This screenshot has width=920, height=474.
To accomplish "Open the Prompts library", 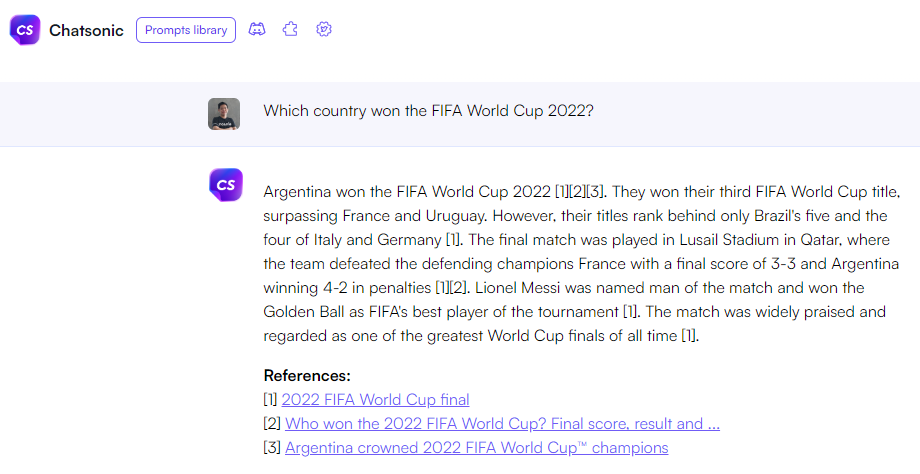I will pyautogui.click(x=186, y=30).
